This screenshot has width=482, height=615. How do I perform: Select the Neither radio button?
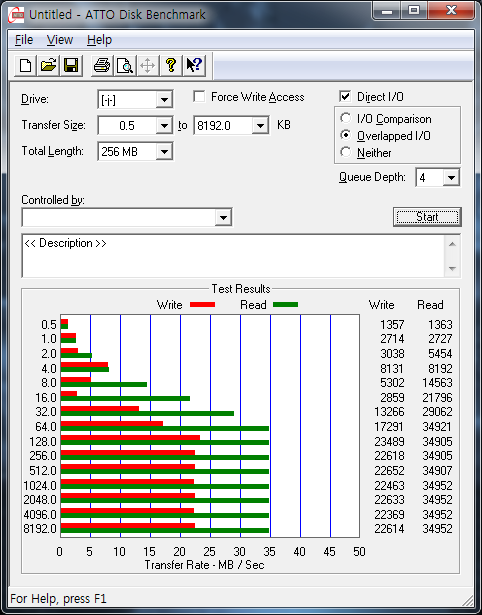pyautogui.click(x=346, y=152)
